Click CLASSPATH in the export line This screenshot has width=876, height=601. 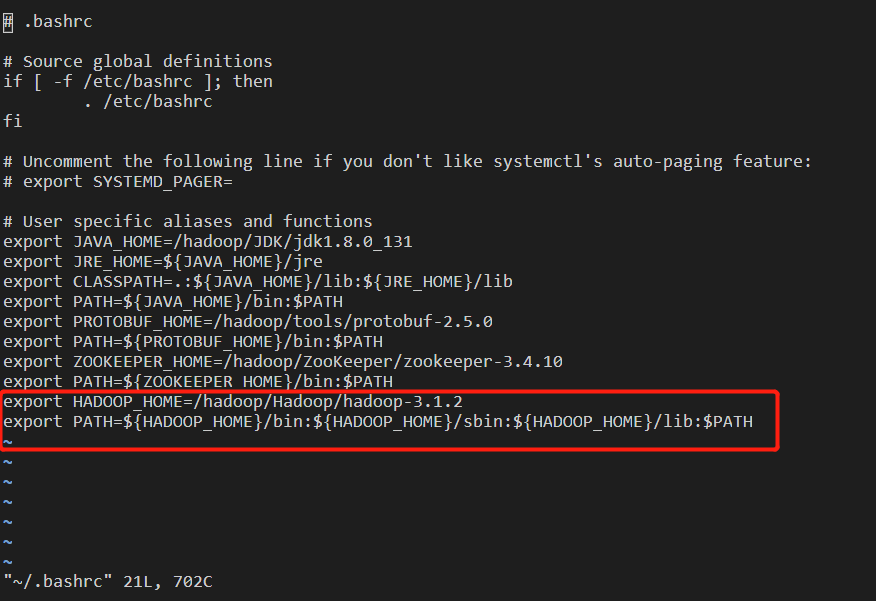pyautogui.click(x=113, y=282)
